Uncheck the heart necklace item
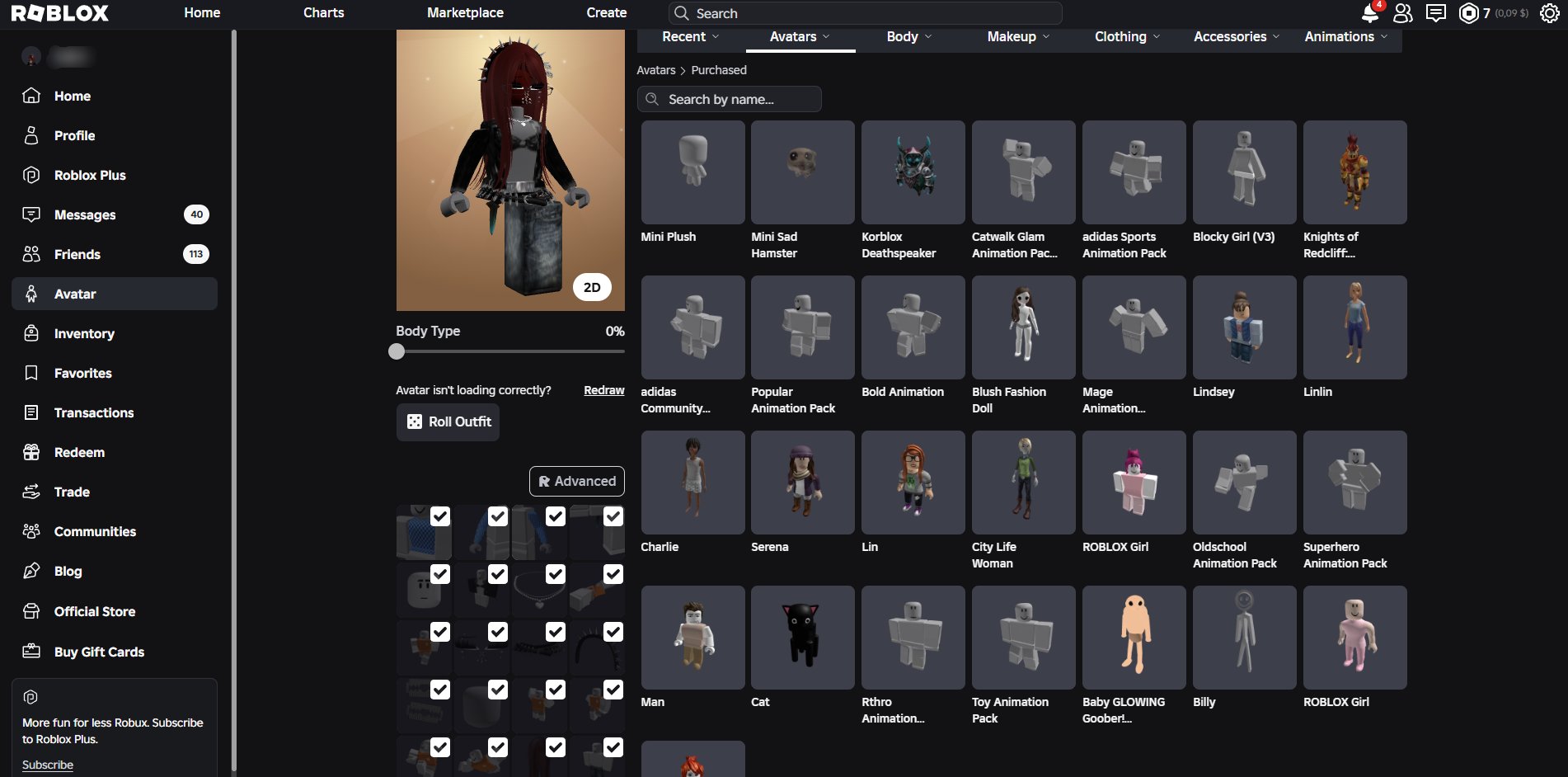1568x777 pixels. tap(556, 574)
